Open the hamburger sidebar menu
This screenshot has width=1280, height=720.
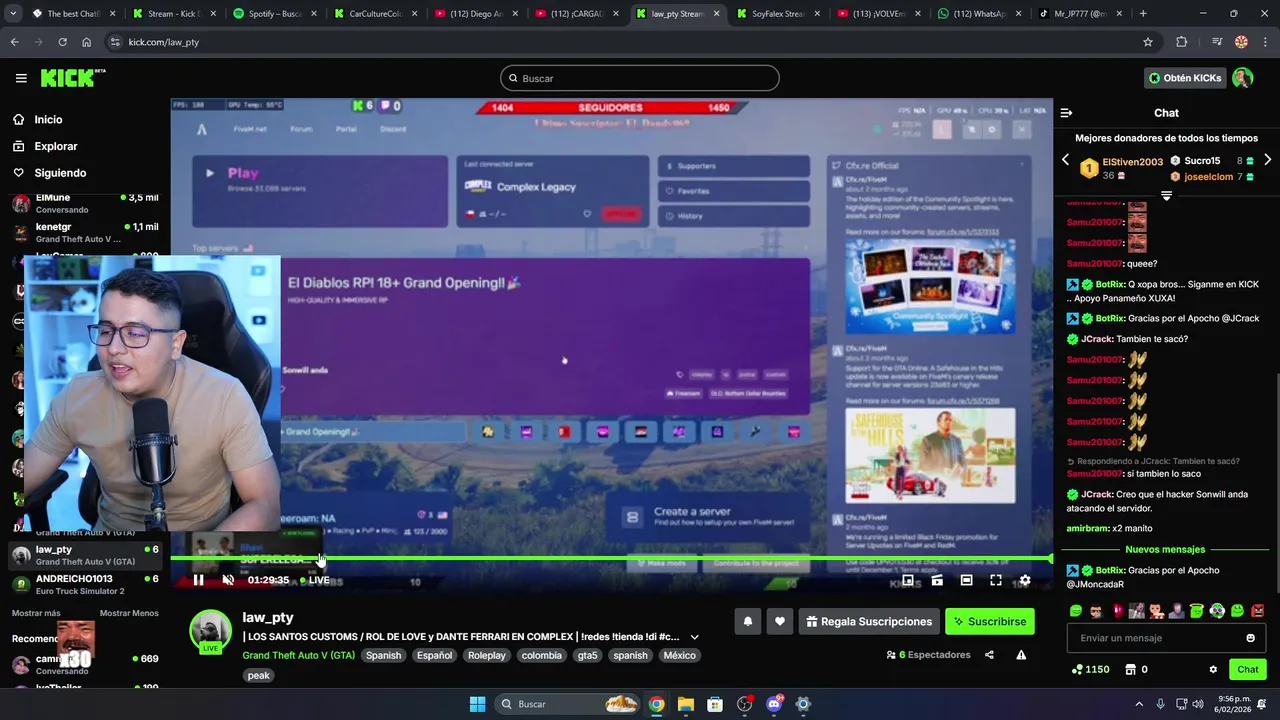point(21,78)
